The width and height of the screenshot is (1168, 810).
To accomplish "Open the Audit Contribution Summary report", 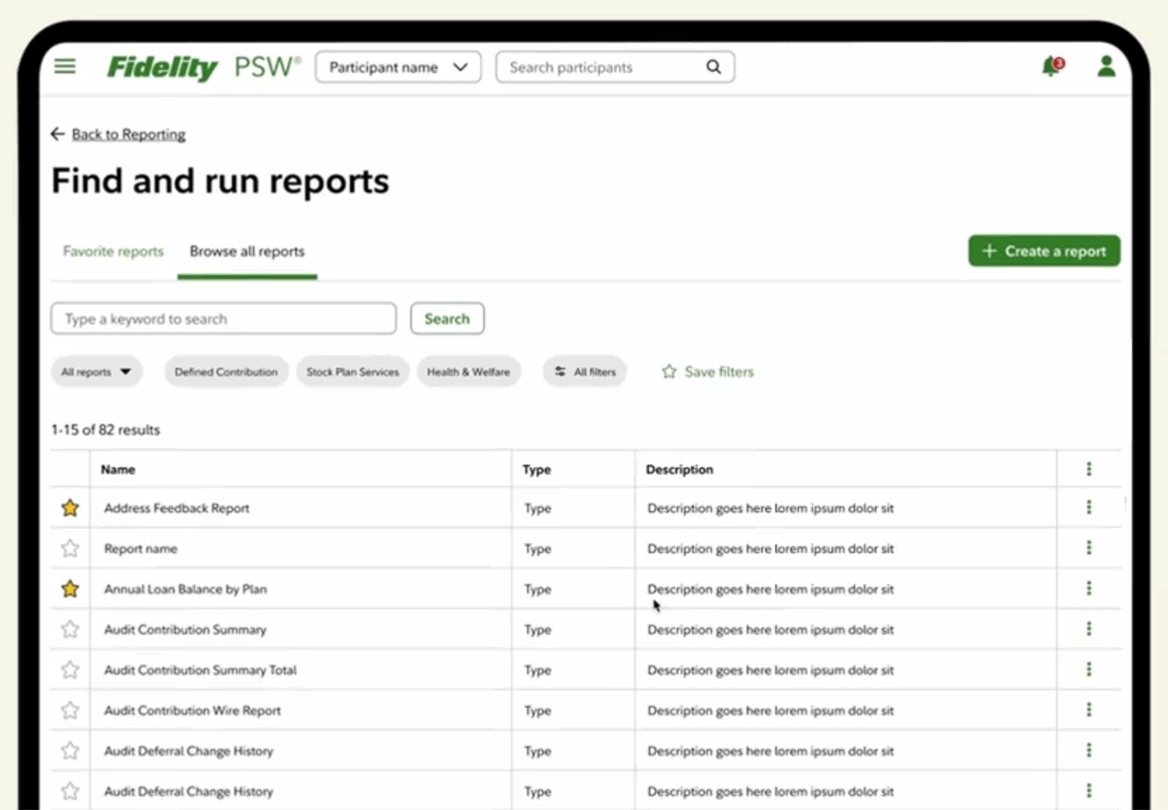I will click(185, 630).
